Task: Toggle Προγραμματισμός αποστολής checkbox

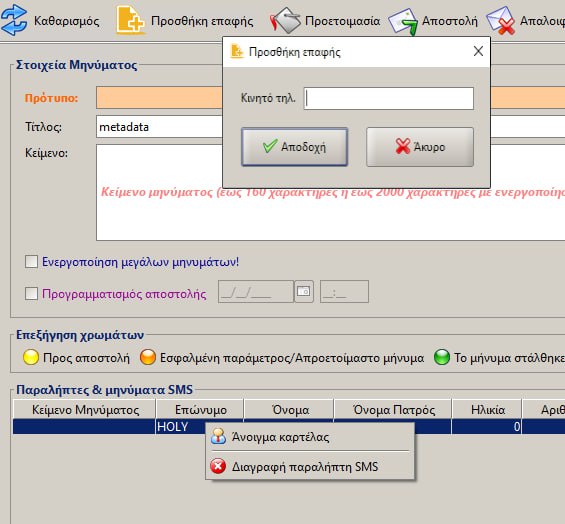Action: [31, 293]
